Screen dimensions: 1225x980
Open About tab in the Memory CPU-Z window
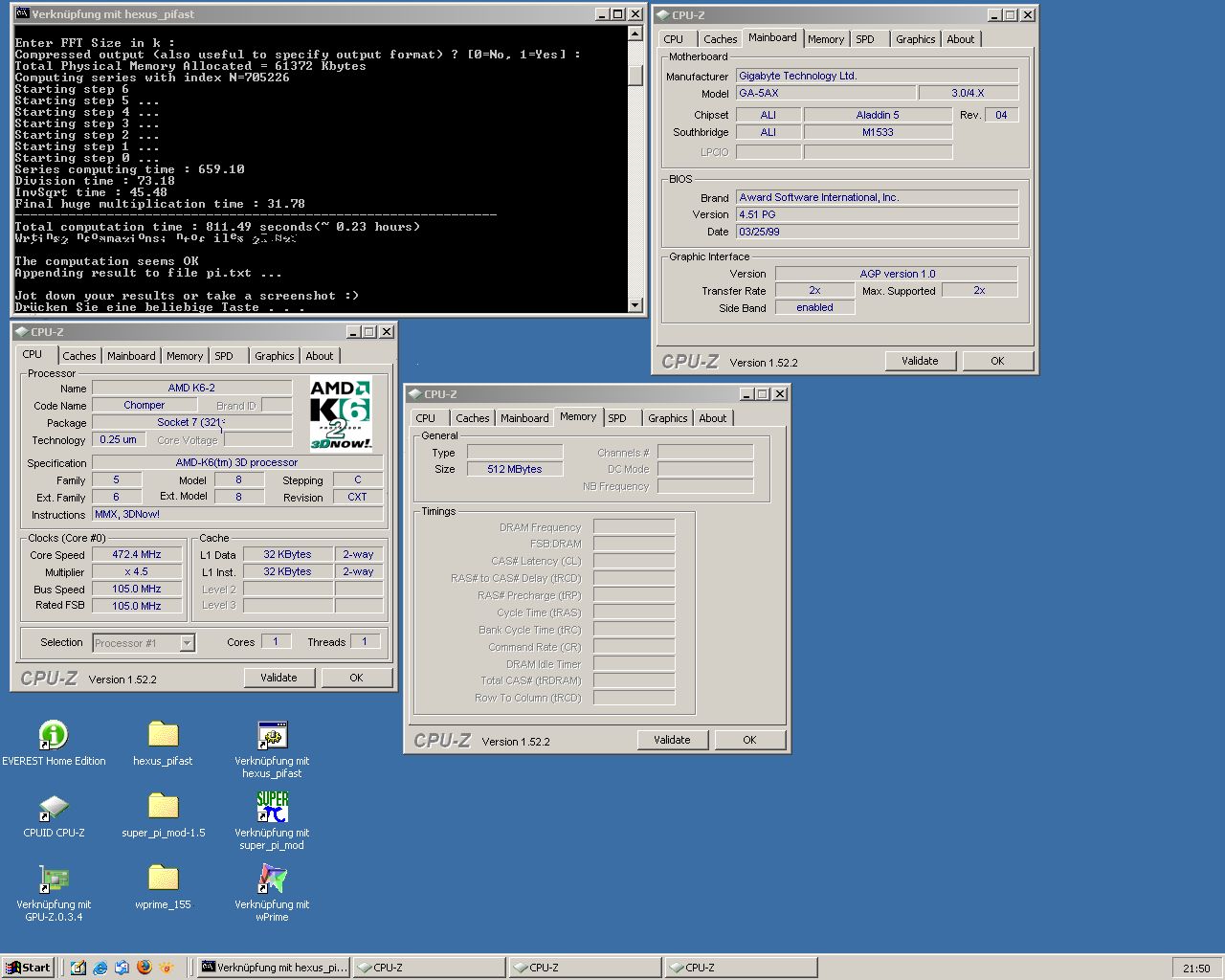(x=713, y=418)
